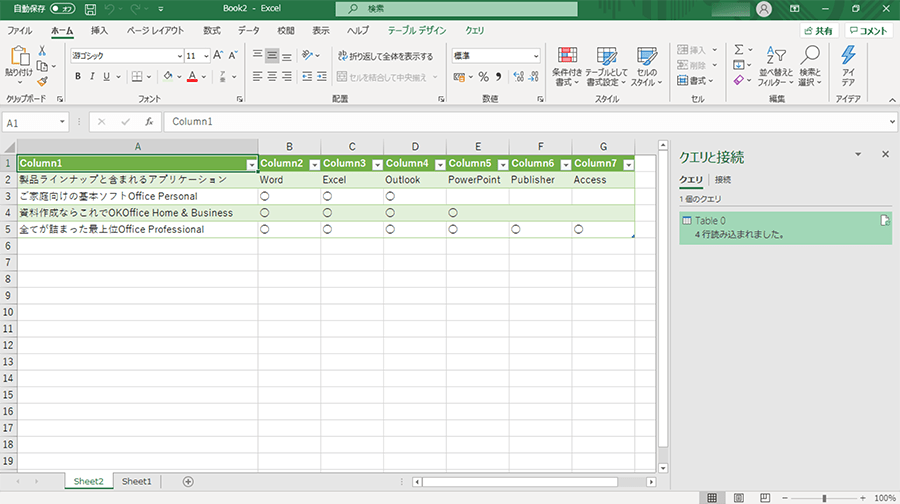Click the Select All corner triangle
This screenshot has width=900, height=504.
click(x=9, y=147)
